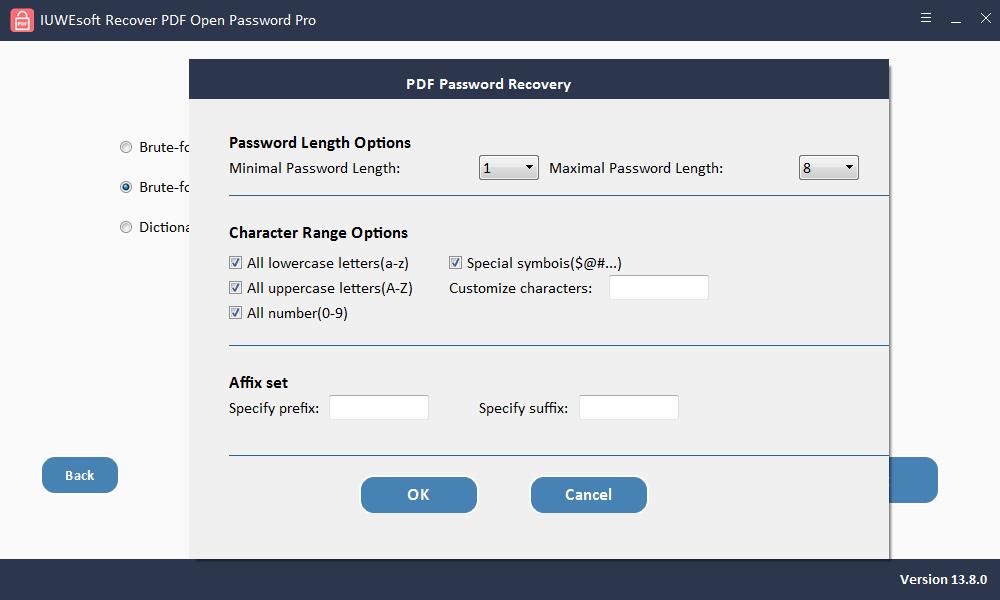Screen dimensions: 1000x600
Task: Confirm settings with OK button
Action: coord(418,495)
